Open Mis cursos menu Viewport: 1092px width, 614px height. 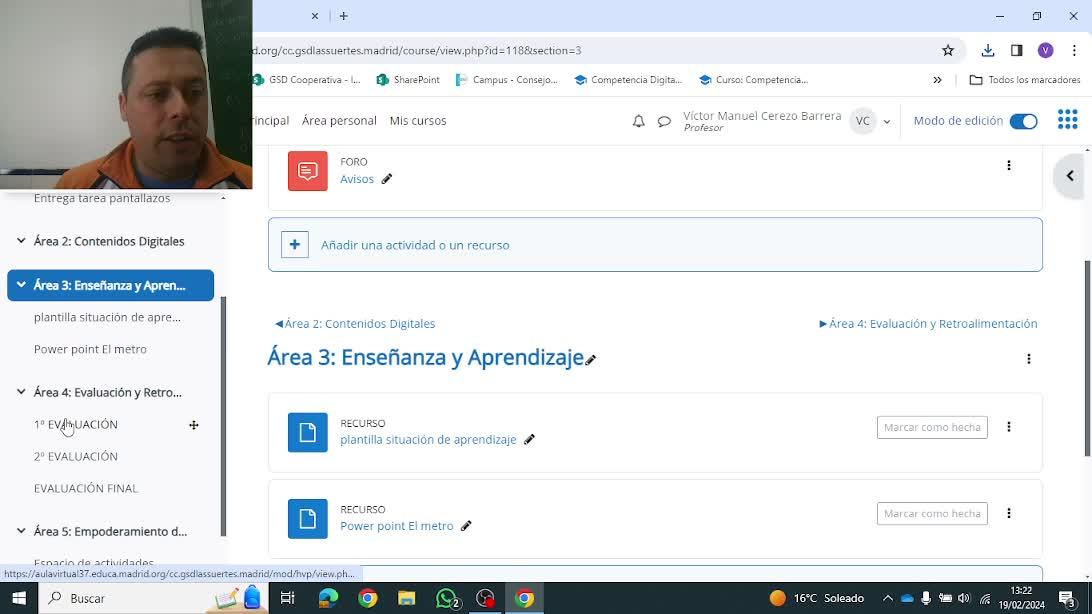point(418,120)
